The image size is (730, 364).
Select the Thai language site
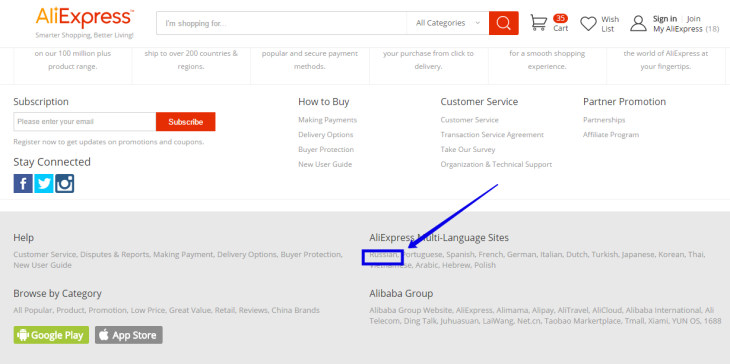[x=696, y=255]
